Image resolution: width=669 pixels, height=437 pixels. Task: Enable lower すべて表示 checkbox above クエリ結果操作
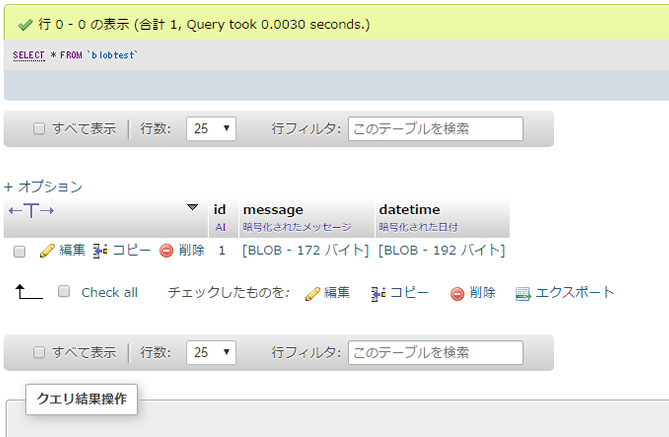(x=39, y=352)
